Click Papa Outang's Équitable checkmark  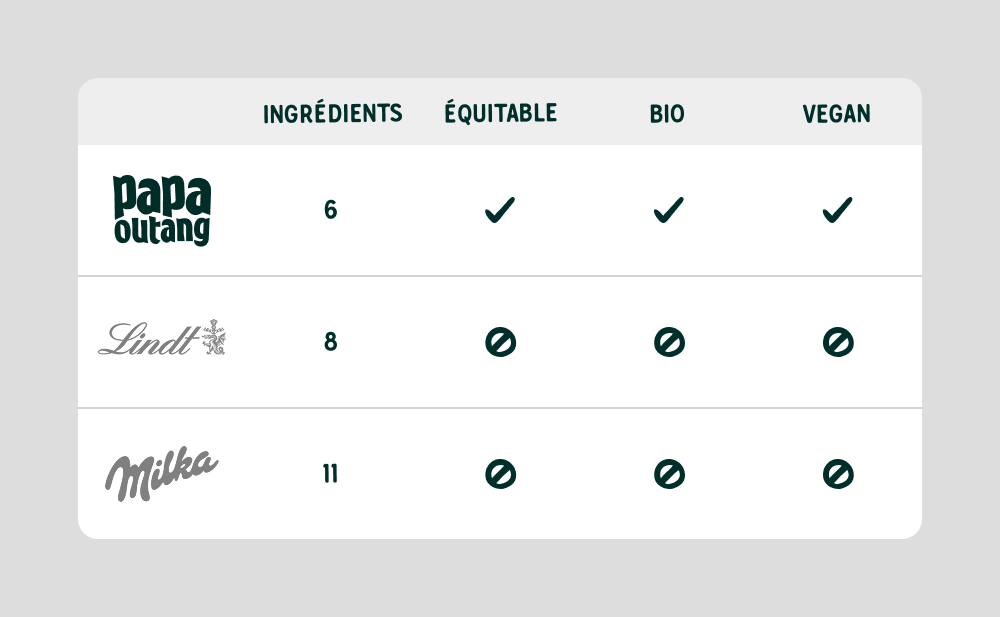500,210
